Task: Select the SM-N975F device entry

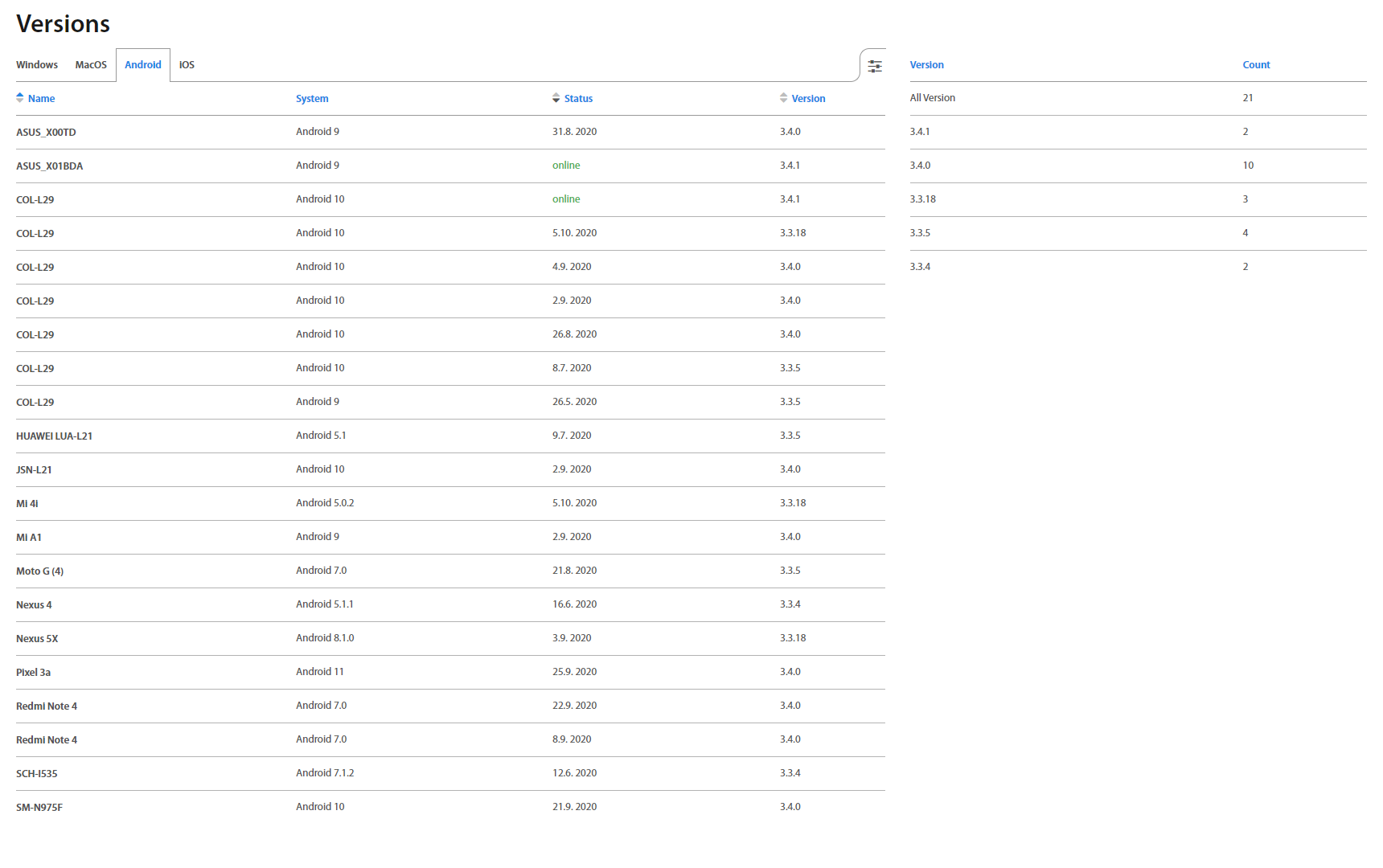Action: pos(39,808)
